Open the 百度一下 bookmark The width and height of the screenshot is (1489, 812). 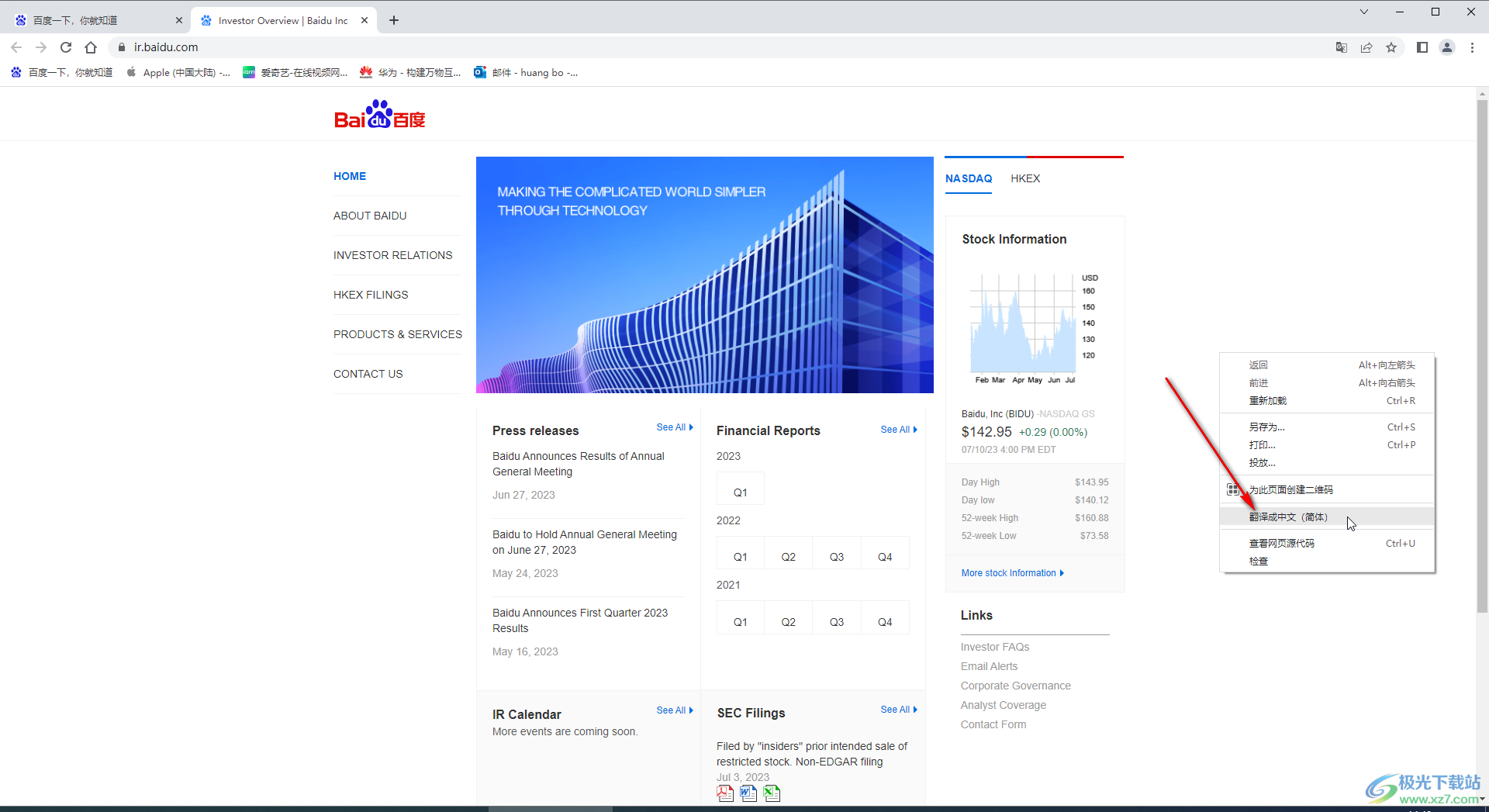tap(62, 72)
